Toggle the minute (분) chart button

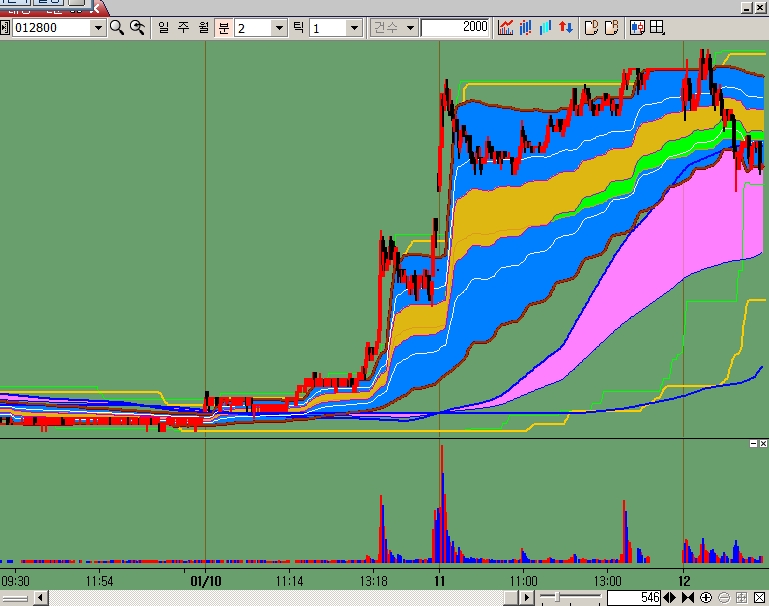[x=223, y=28]
